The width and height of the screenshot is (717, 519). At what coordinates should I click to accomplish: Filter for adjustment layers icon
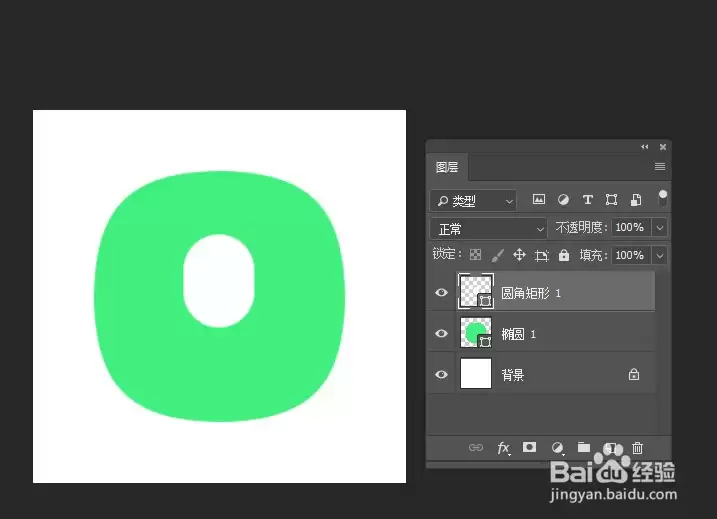pos(563,199)
